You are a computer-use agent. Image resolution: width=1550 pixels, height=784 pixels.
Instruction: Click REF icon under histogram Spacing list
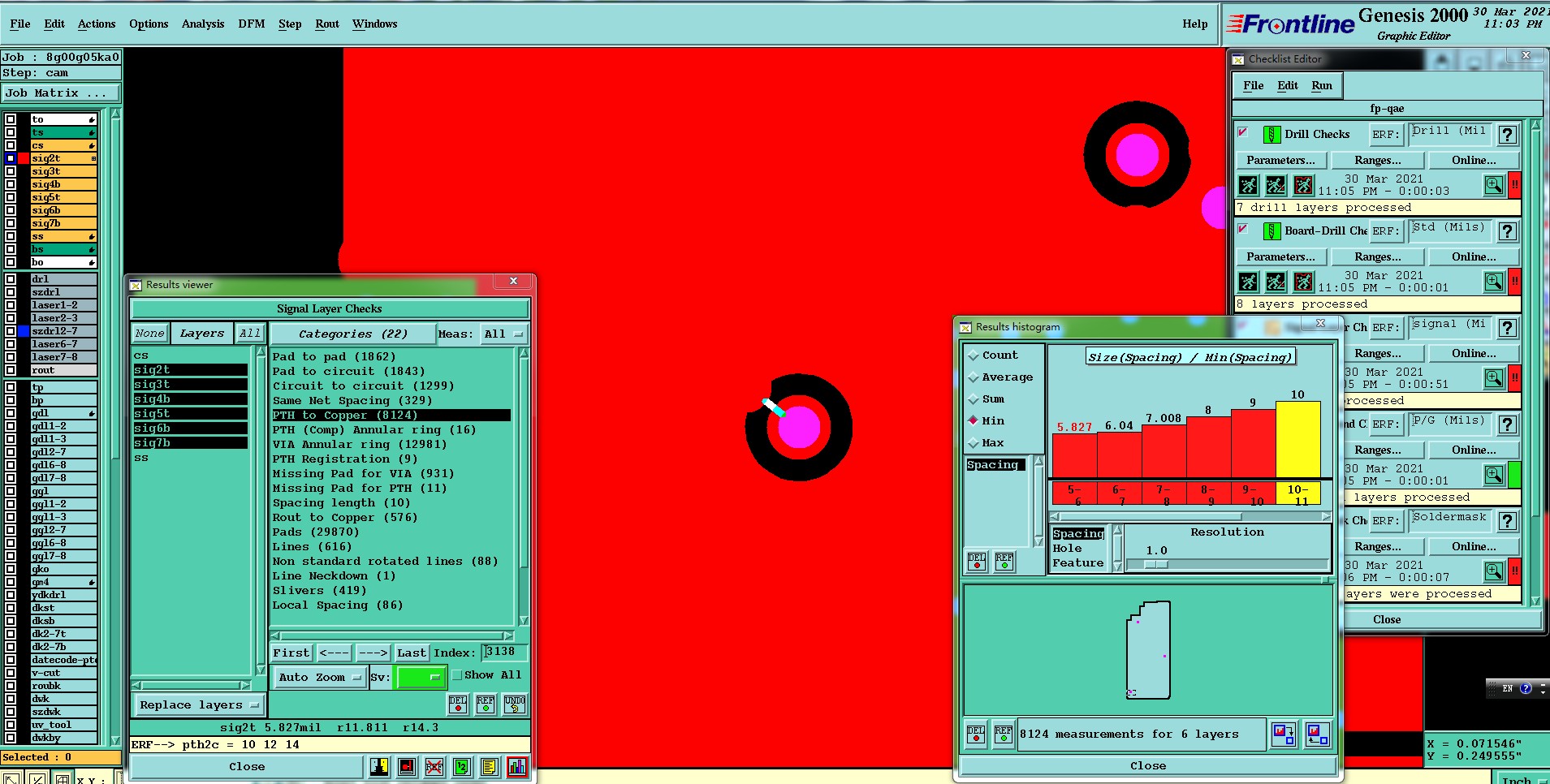[x=1004, y=562]
